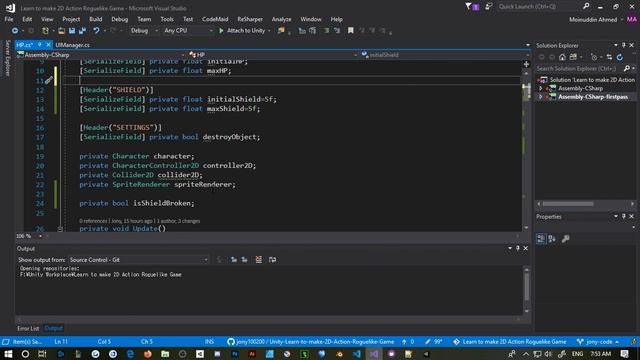
Task: Toggle auto-hide pin on Properties panel
Action: (624, 217)
